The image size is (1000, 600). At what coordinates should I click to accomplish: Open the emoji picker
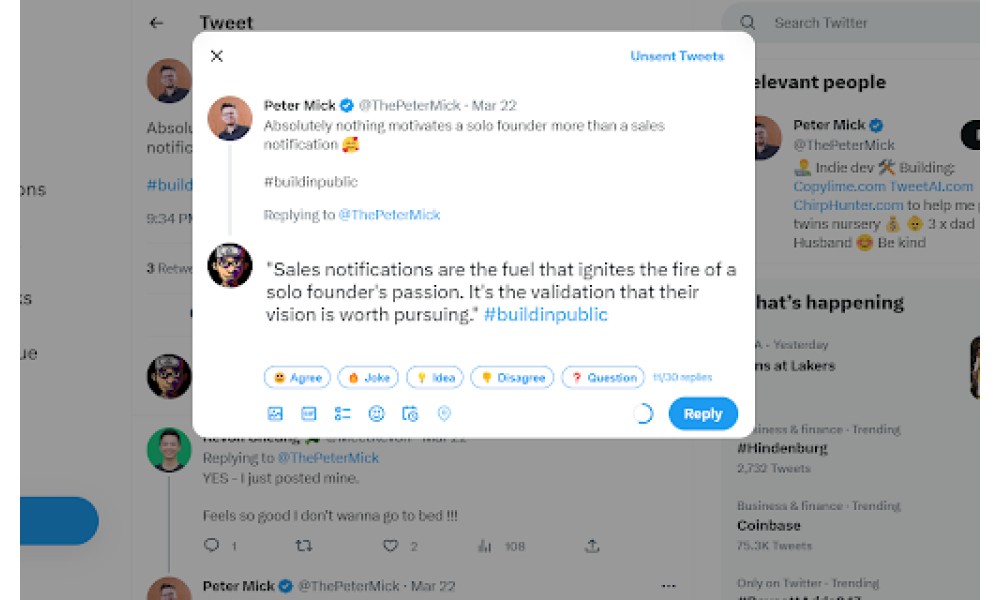376,414
